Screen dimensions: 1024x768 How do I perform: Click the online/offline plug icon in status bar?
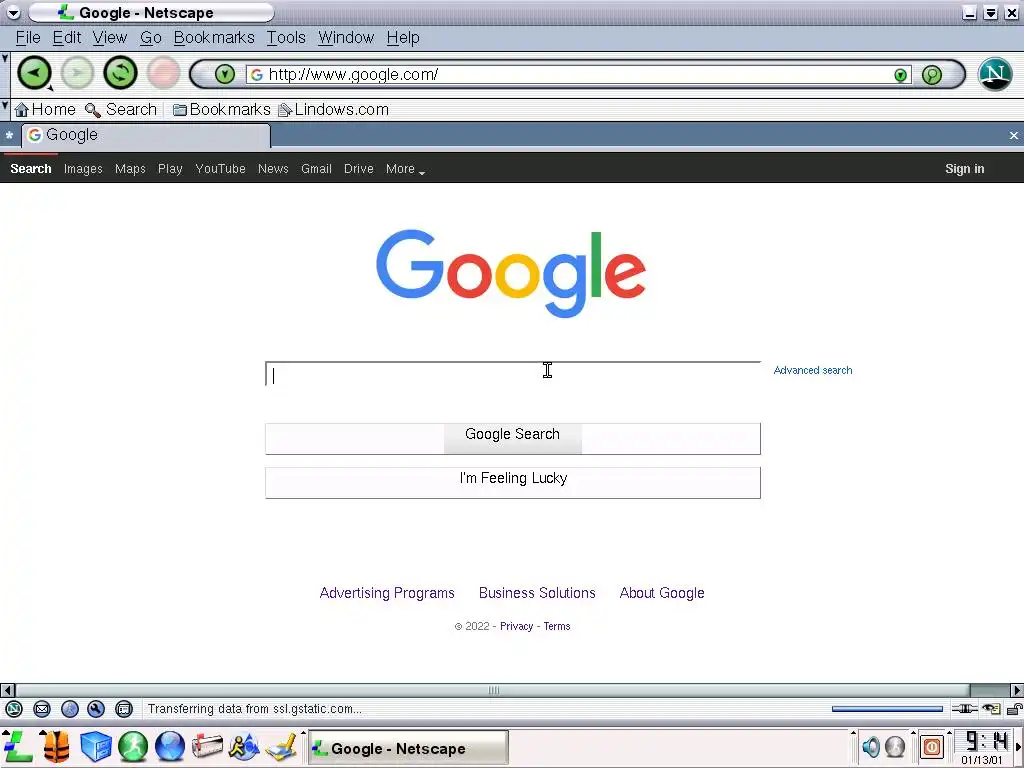coord(965,709)
